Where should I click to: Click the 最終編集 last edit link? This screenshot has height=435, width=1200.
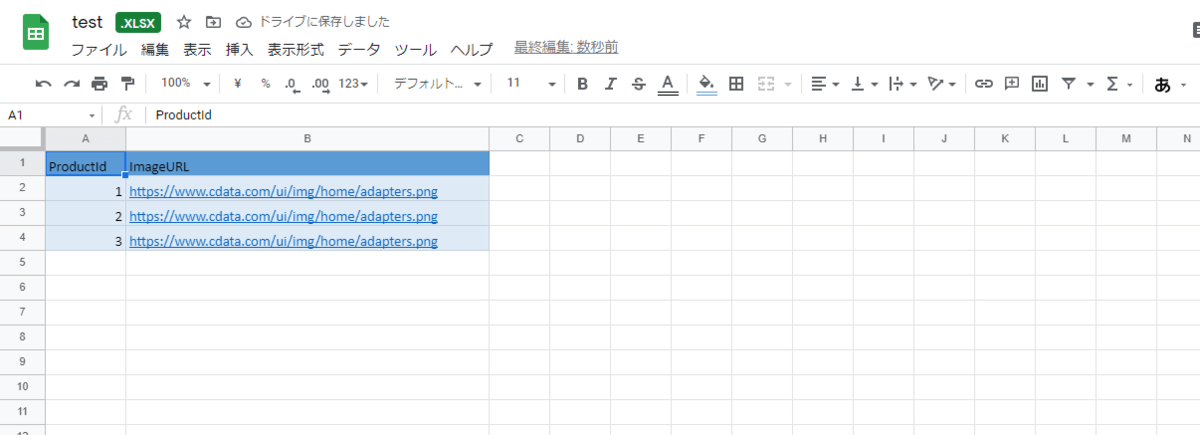565,48
